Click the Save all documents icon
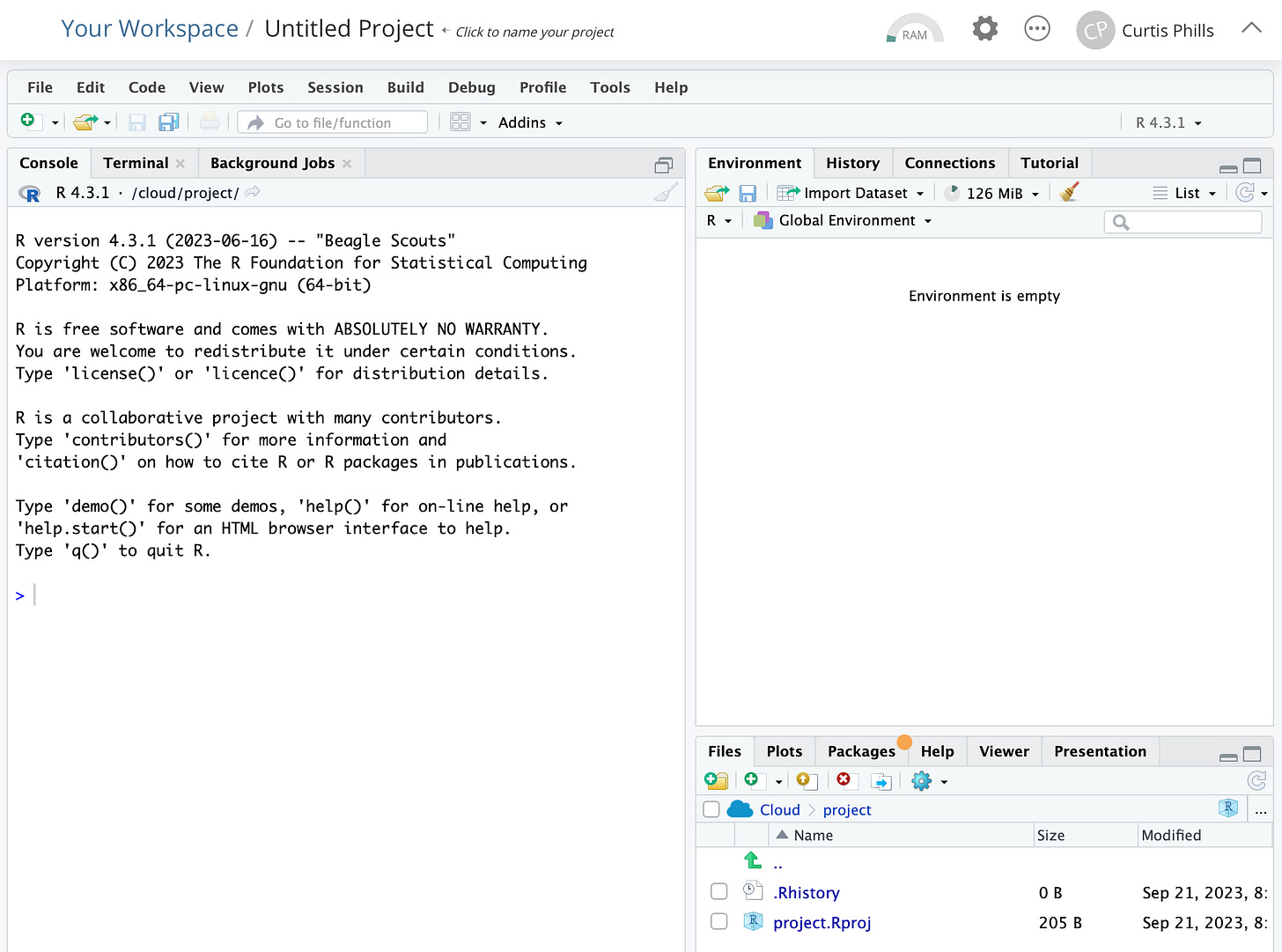Screen dimensions: 1282x952 (168, 122)
